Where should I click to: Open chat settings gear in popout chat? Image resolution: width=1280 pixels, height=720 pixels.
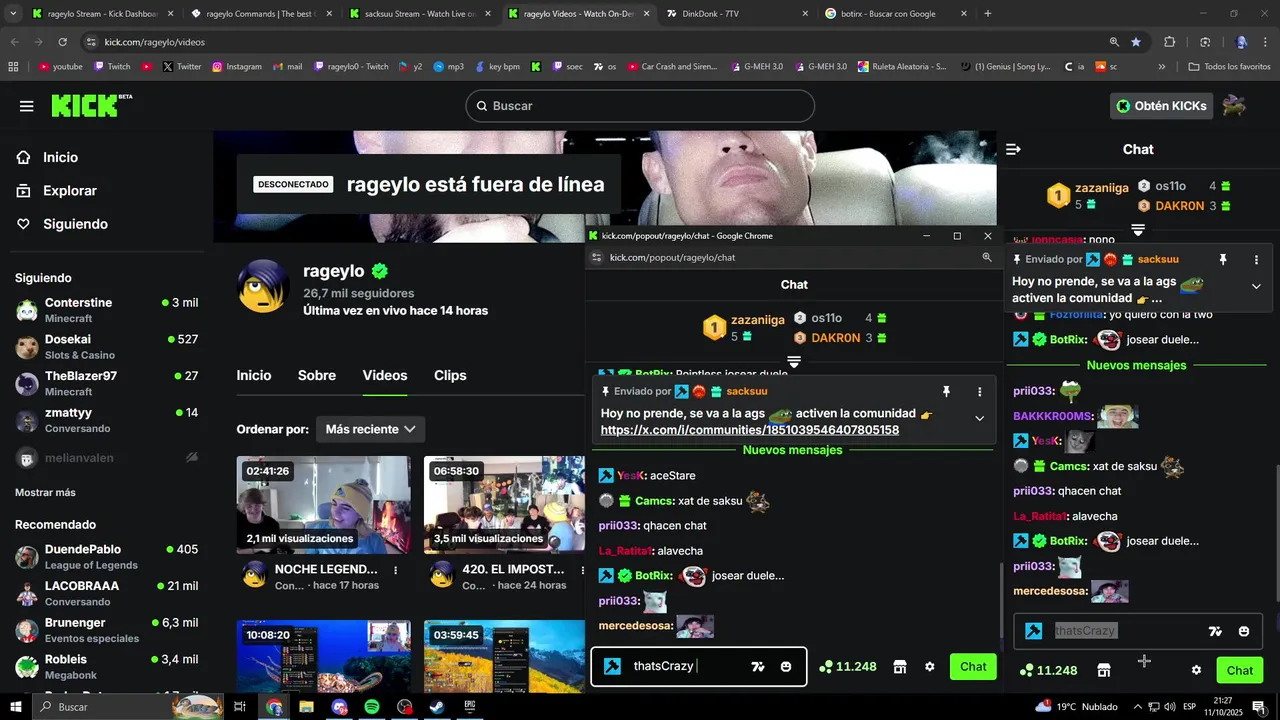point(929,667)
